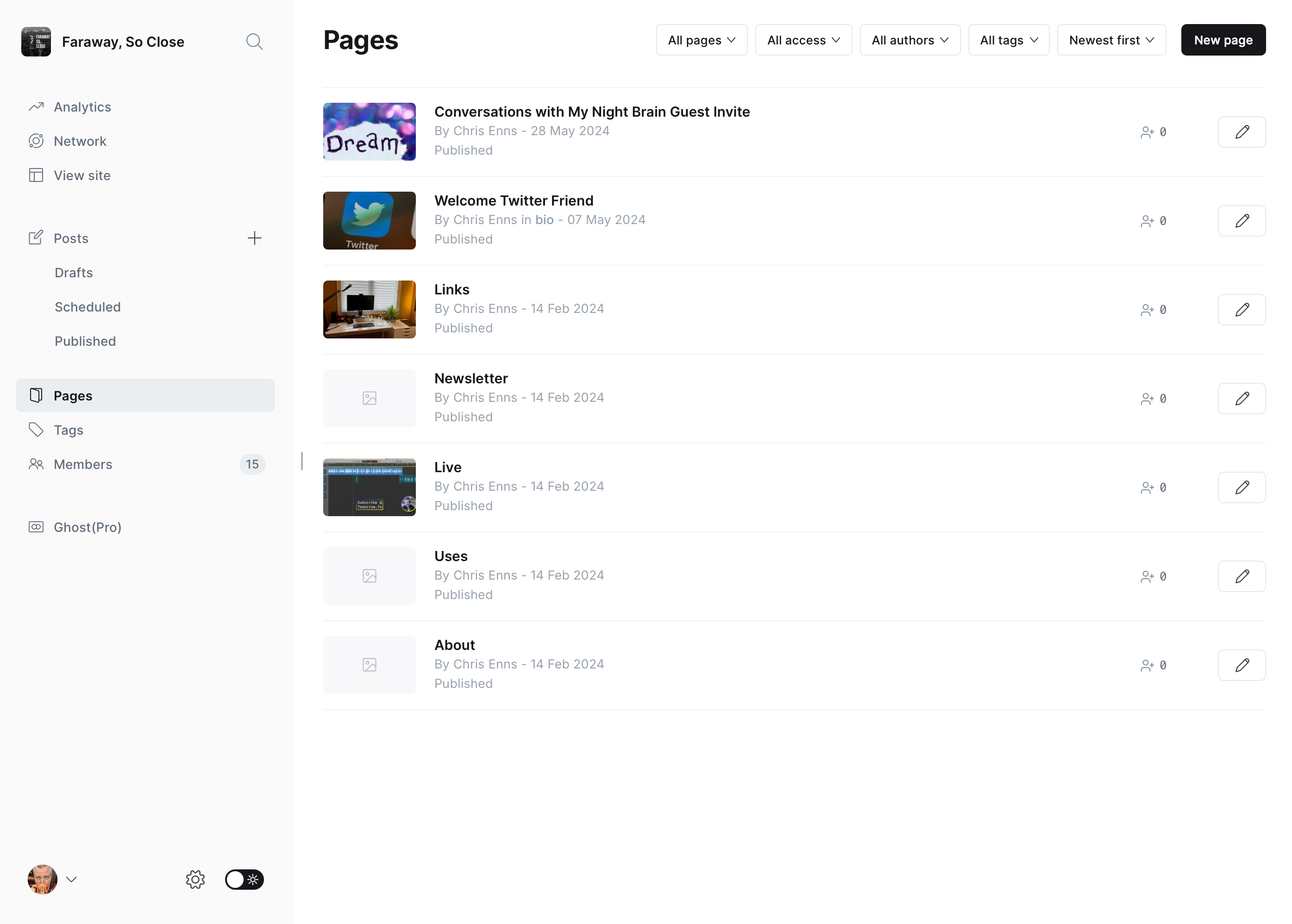Image resolution: width=1292 pixels, height=924 pixels.
Task: Open the All tags filter
Action: [x=1008, y=40]
